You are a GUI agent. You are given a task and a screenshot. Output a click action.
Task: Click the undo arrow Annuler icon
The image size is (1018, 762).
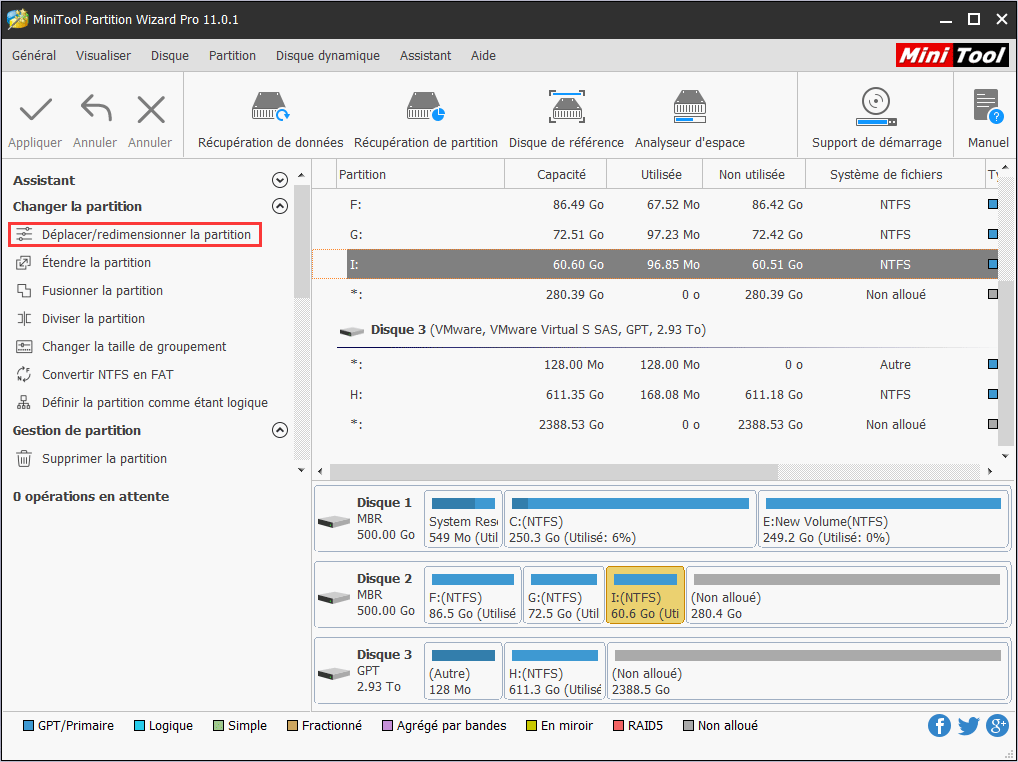click(x=95, y=110)
